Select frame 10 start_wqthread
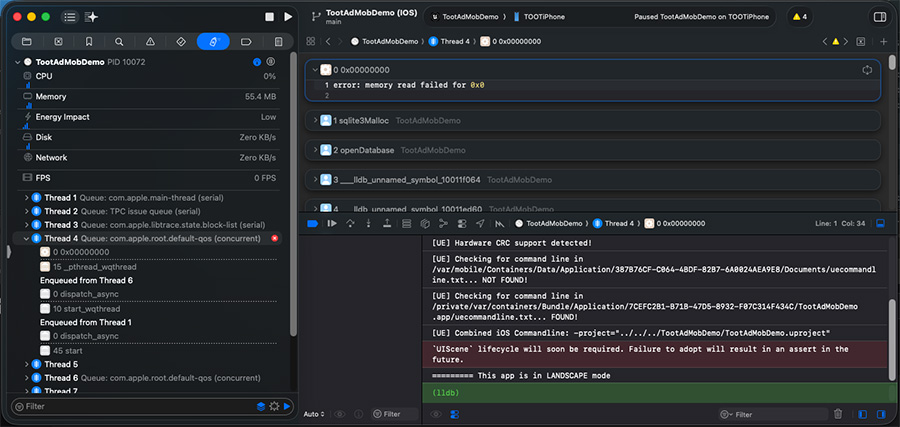This screenshot has width=900, height=427. point(80,309)
